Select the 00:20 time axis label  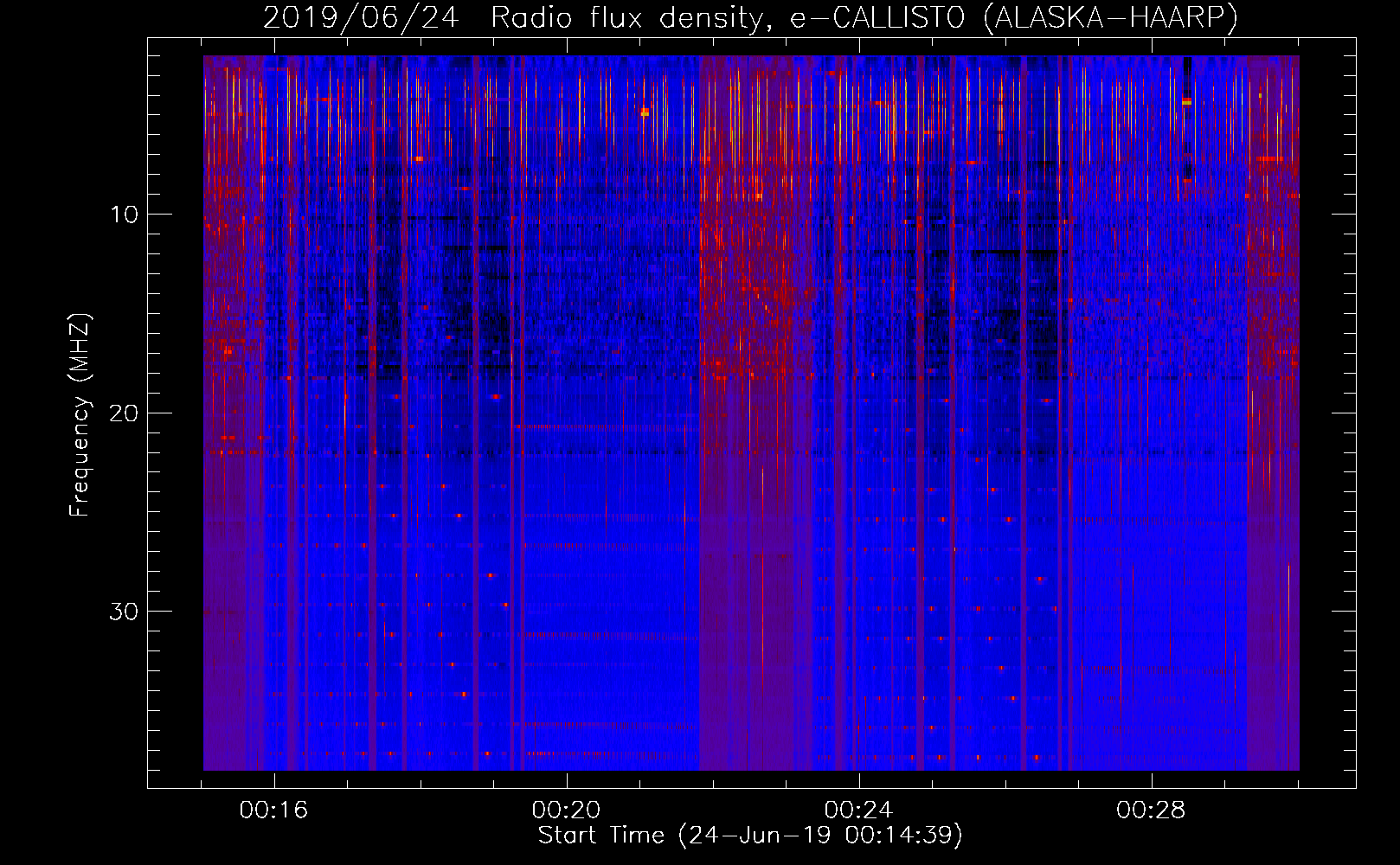click(x=566, y=811)
